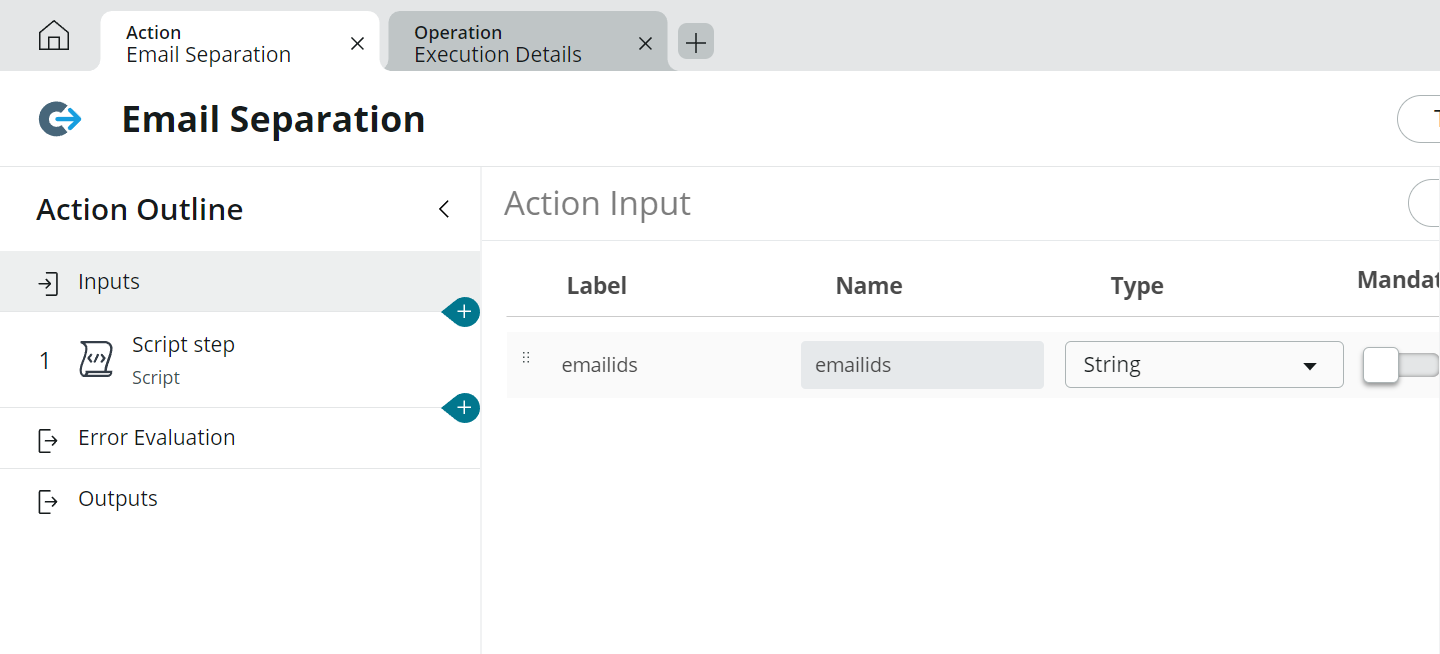Toggle the Mandatory switch for emailids
The width and height of the screenshot is (1440, 654).
tap(1398, 365)
